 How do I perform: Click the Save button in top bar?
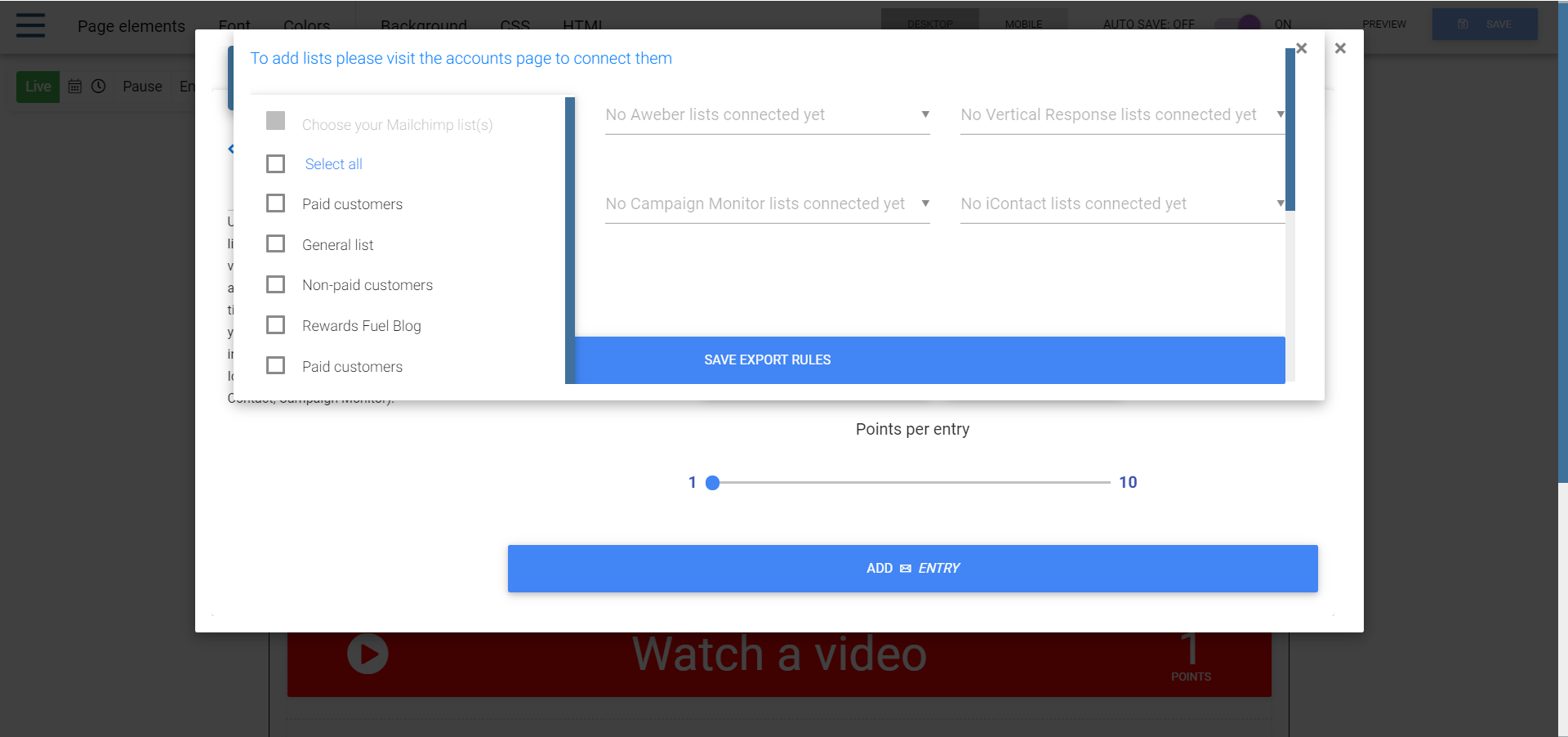click(x=1485, y=25)
